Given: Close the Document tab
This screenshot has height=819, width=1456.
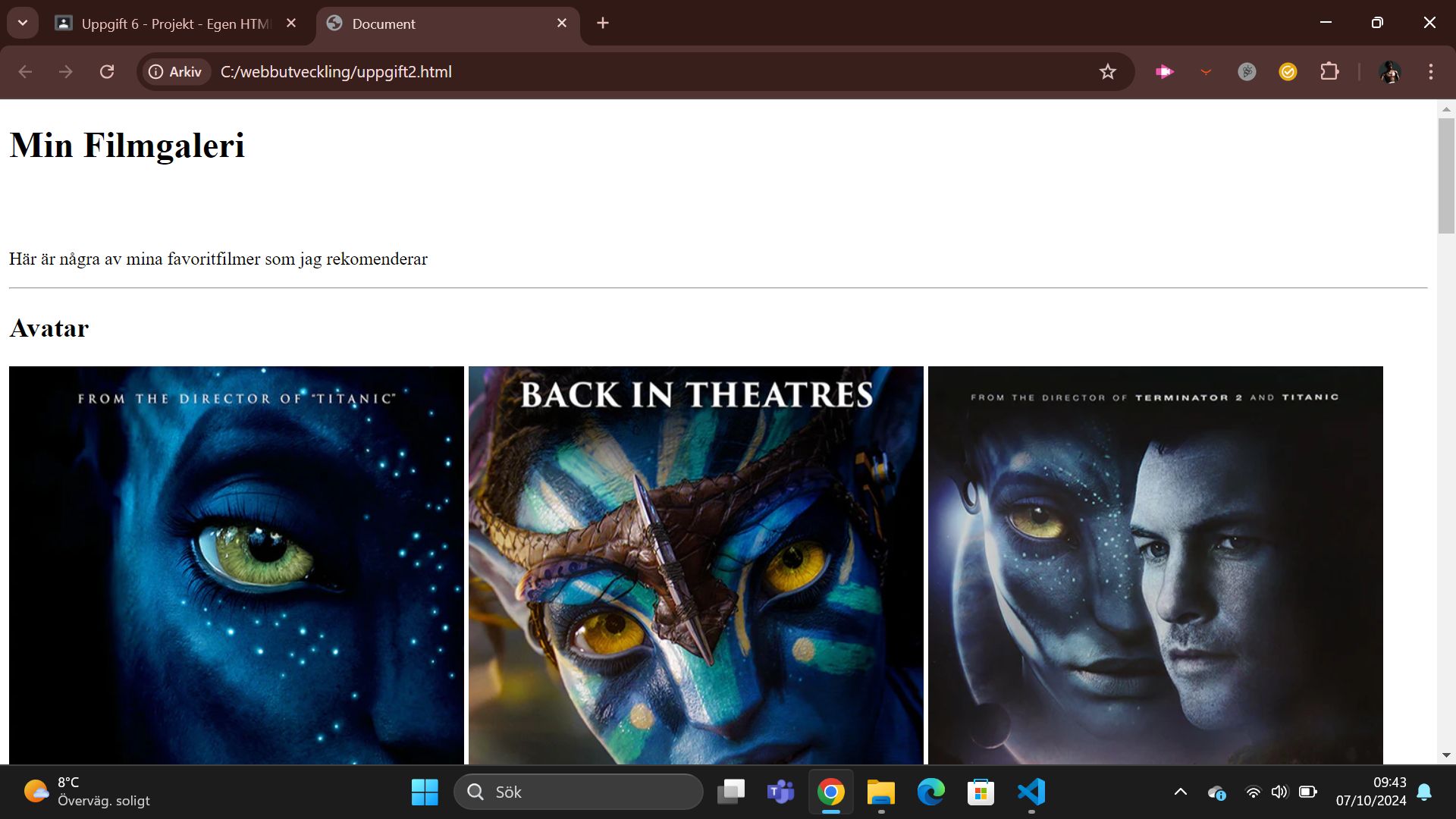Looking at the screenshot, I should point(562,23).
